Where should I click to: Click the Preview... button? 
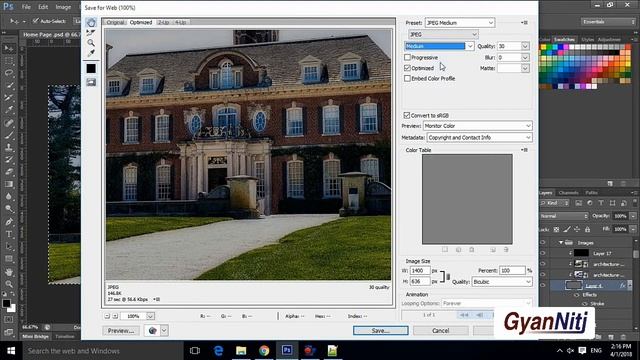pyautogui.click(x=121, y=331)
